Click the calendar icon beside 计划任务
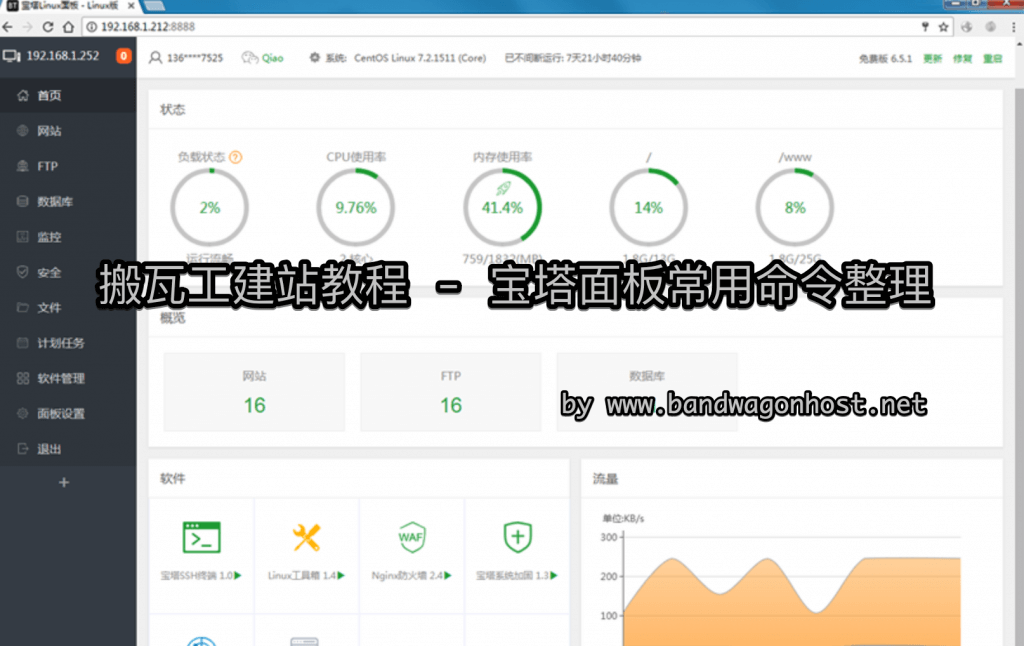The image size is (1024, 646). tap(23, 342)
